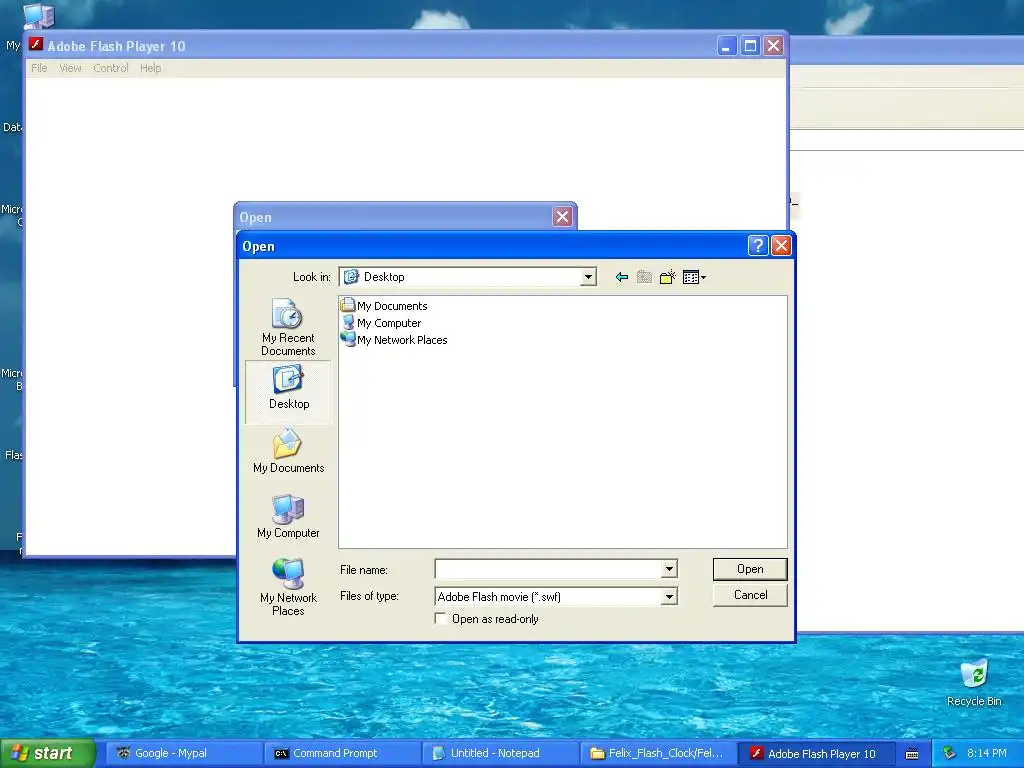1024x768 pixels.
Task: Click inside the File name field
Action: (548, 569)
